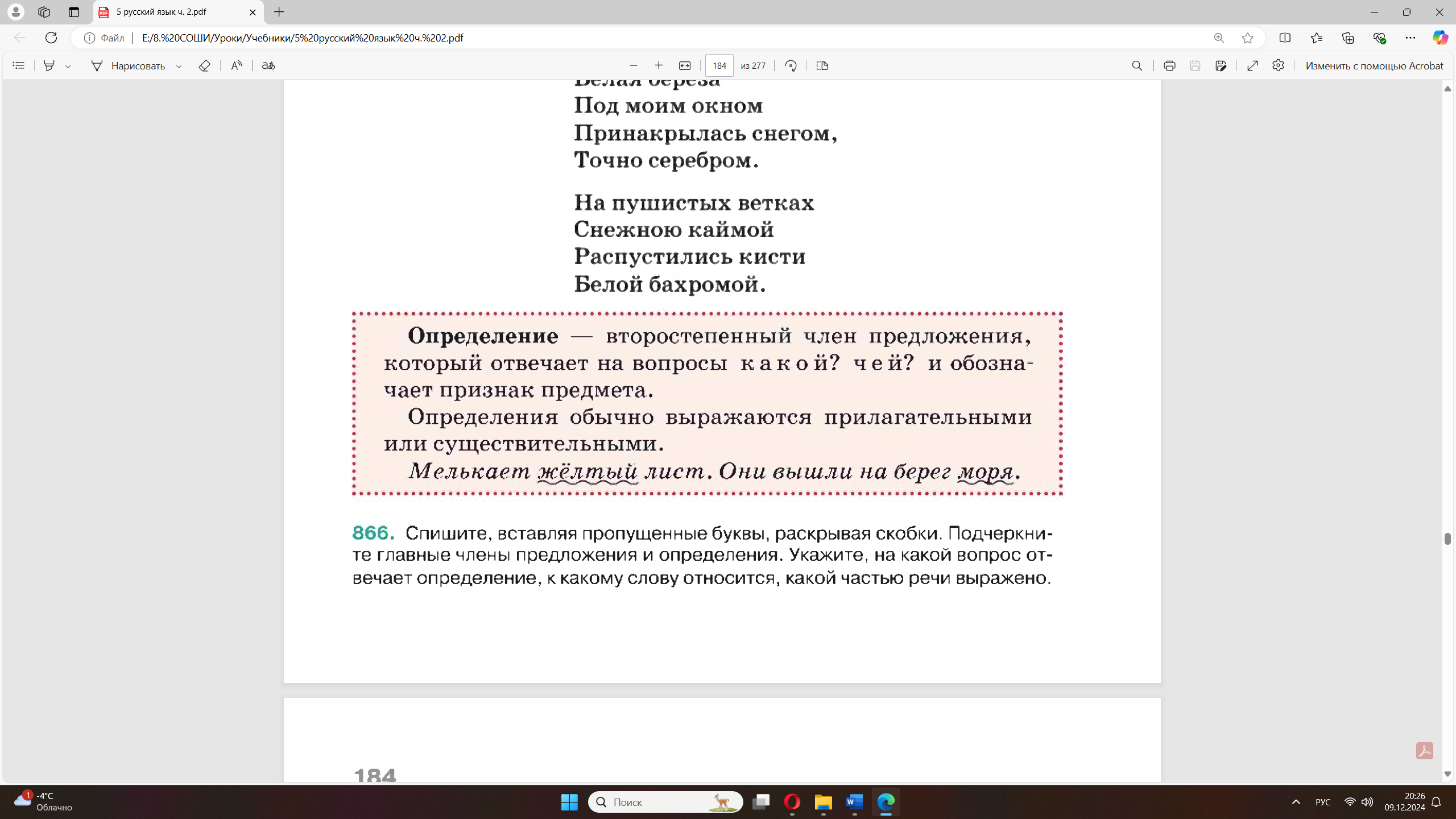The height and width of the screenshot is (819, 1456).
Task: Rotate the PDF page
Action: 791,65
